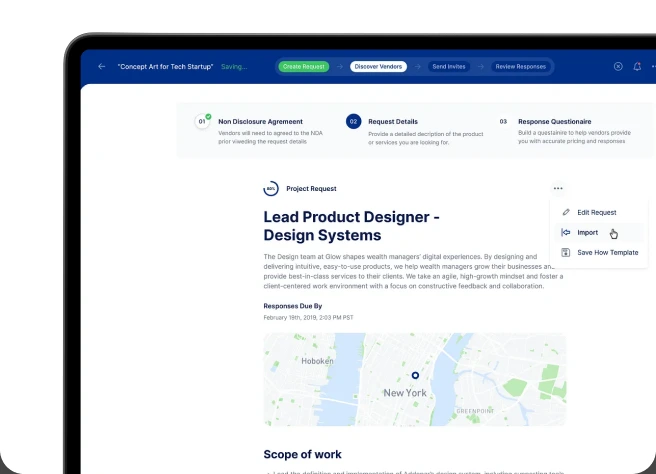Click the Saving... status text
The height and width of the screenshot is (474, 656).
click(x=234, y=67)
